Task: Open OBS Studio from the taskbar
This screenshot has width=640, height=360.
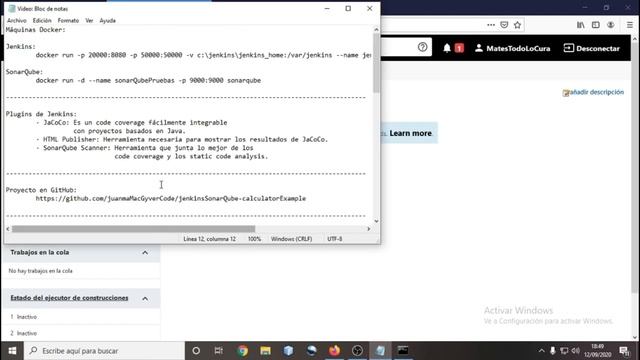Action: point(357,351)
